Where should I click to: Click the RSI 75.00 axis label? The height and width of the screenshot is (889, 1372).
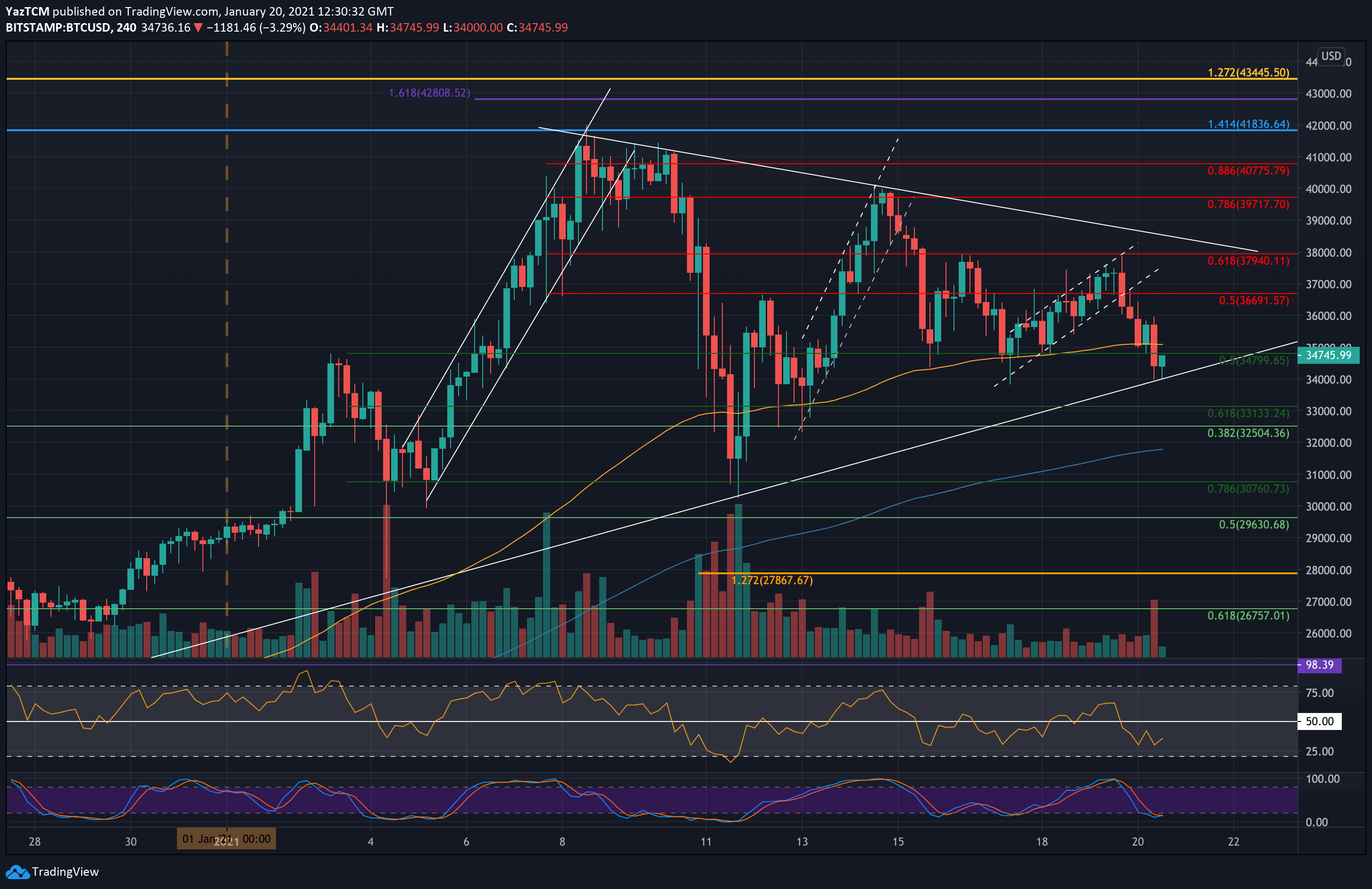(1320, 693)
